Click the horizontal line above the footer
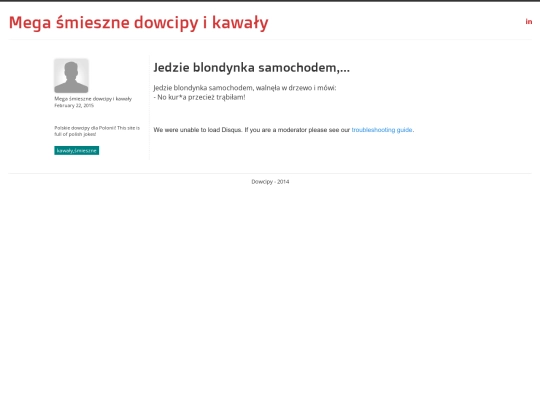540x405 pixels. click(270, 174)
